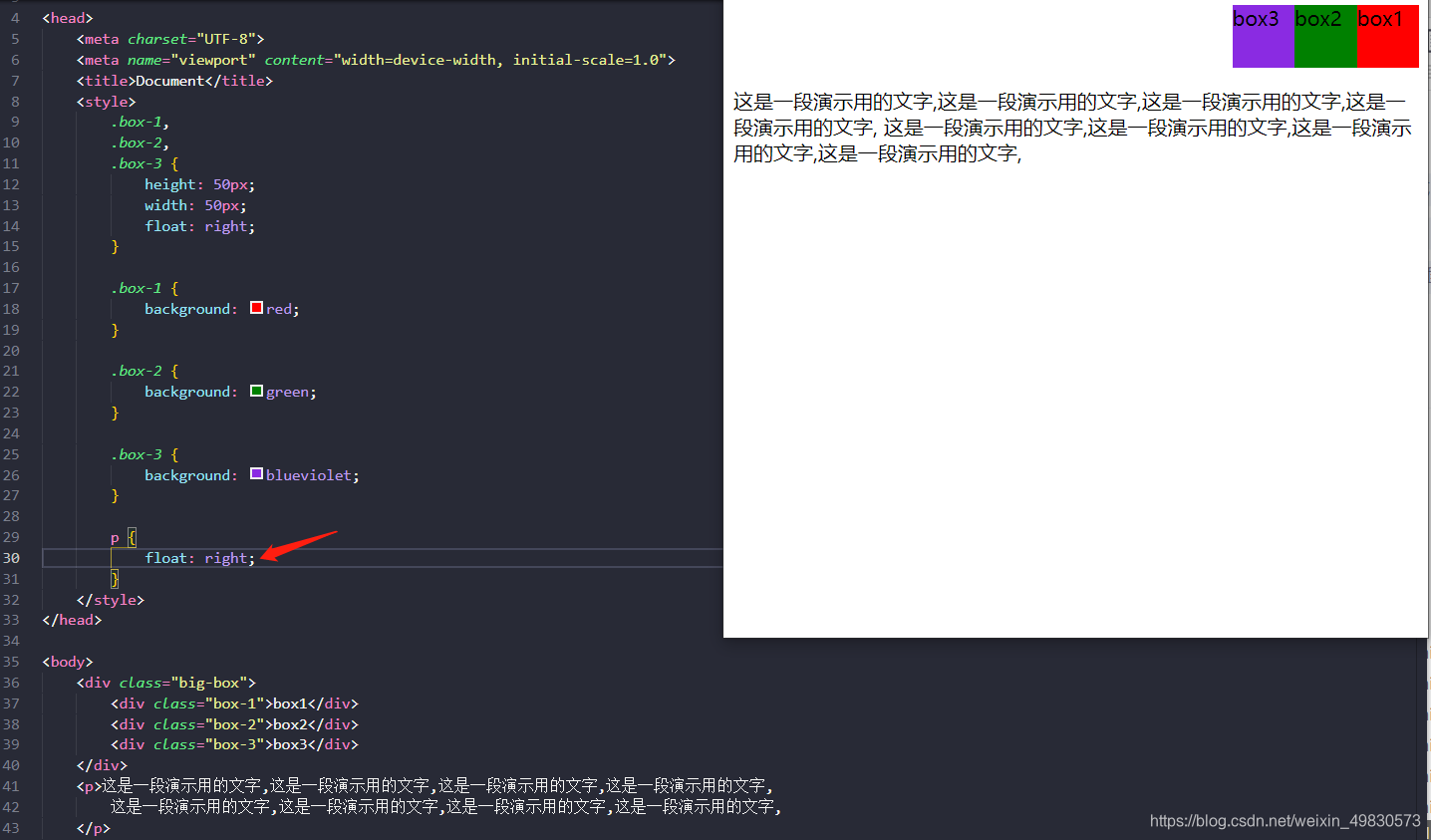1431x840 pixels.
Task: Click the closing '</p>' tag on line 43
Action: [x=94, y=828]
